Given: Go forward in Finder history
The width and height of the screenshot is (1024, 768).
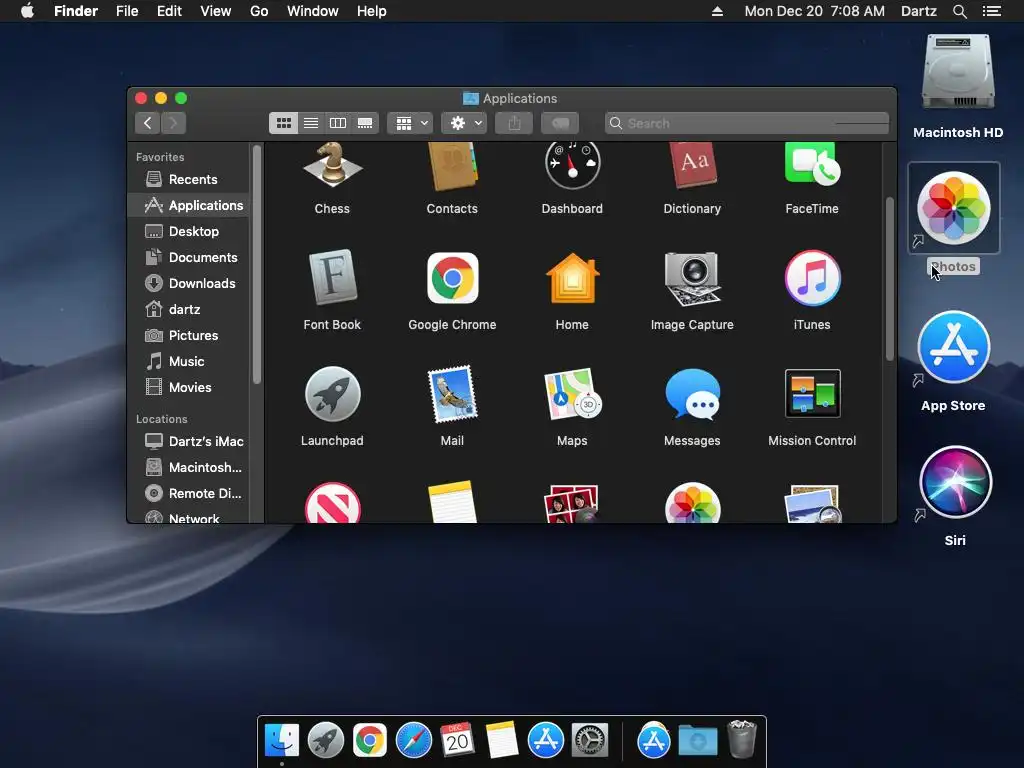Looking at the screenshot, I should (174, 123).
